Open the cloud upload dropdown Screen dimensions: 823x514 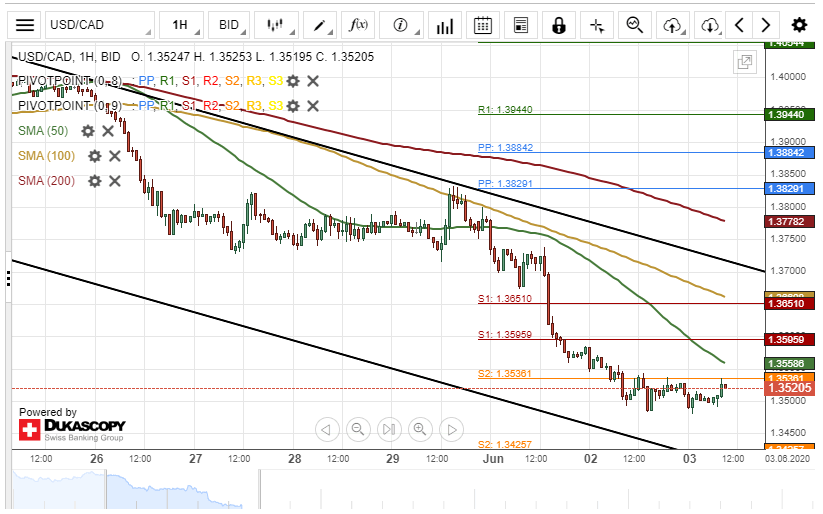[x=673, y=25]
